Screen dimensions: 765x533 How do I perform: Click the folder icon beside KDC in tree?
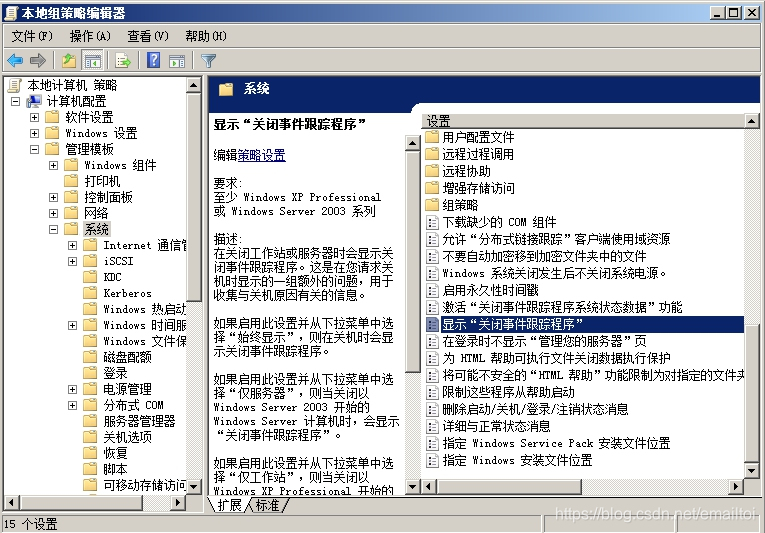(x=90, y=277)
